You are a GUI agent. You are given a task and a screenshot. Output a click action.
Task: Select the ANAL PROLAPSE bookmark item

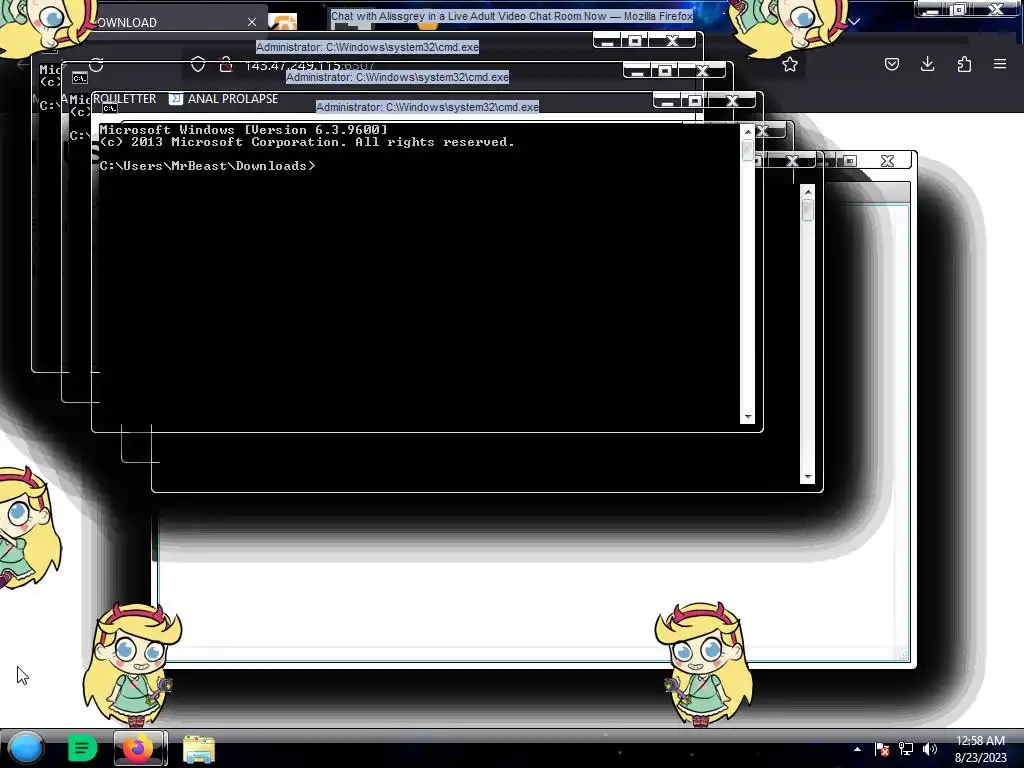point(224,99)
